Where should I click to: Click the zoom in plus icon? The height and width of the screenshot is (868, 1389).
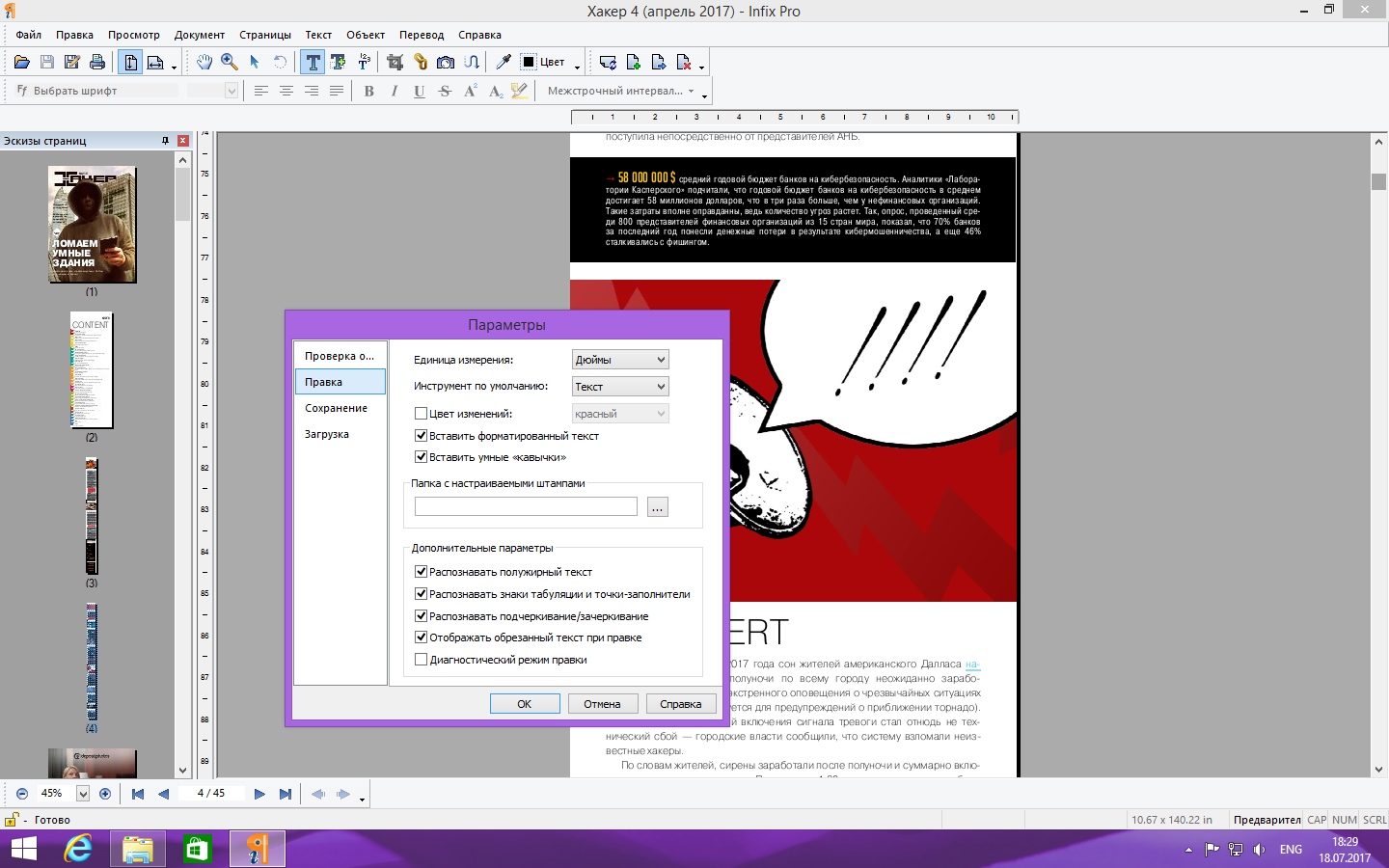(105, 794)
